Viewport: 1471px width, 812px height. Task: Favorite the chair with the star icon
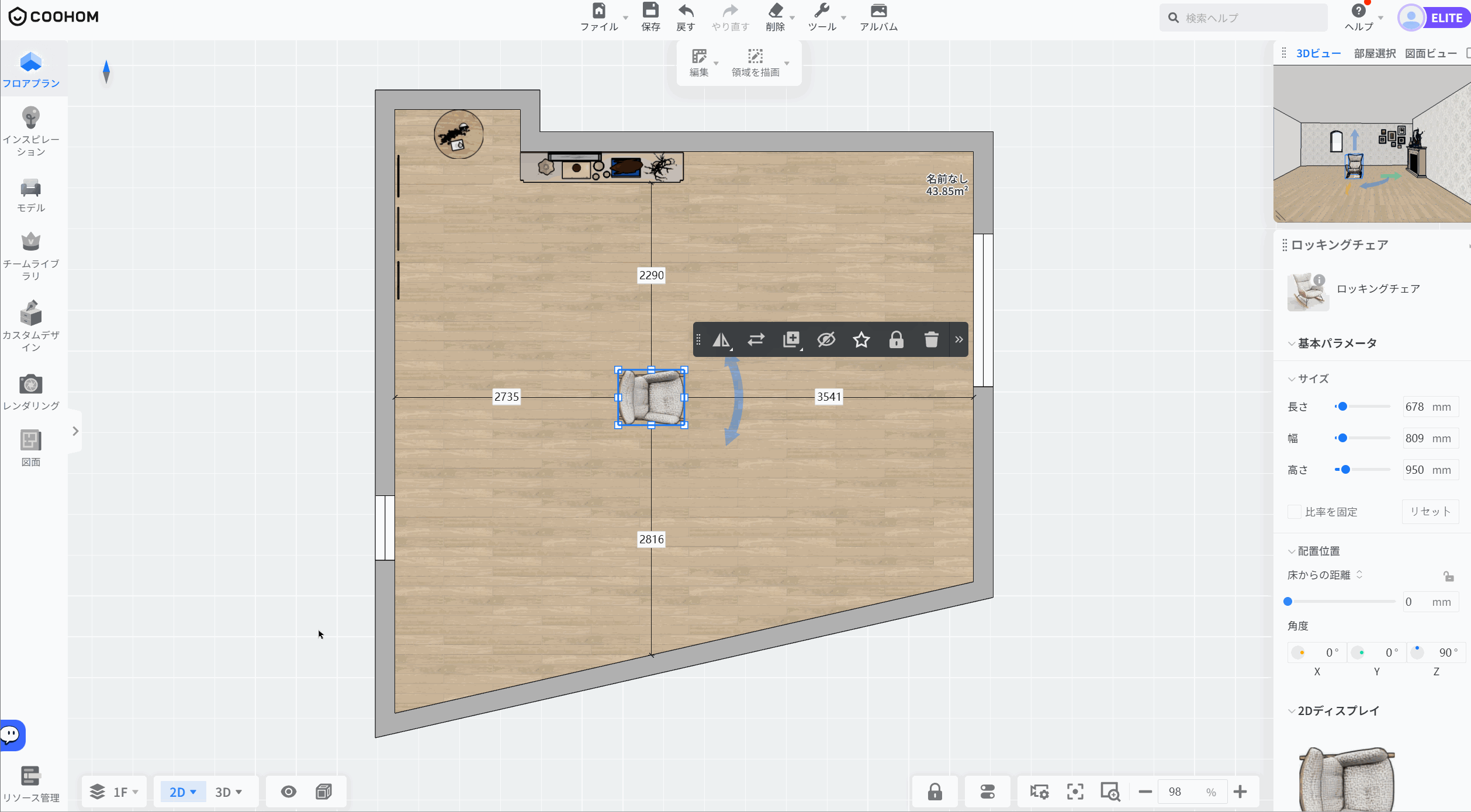[861, 339]
